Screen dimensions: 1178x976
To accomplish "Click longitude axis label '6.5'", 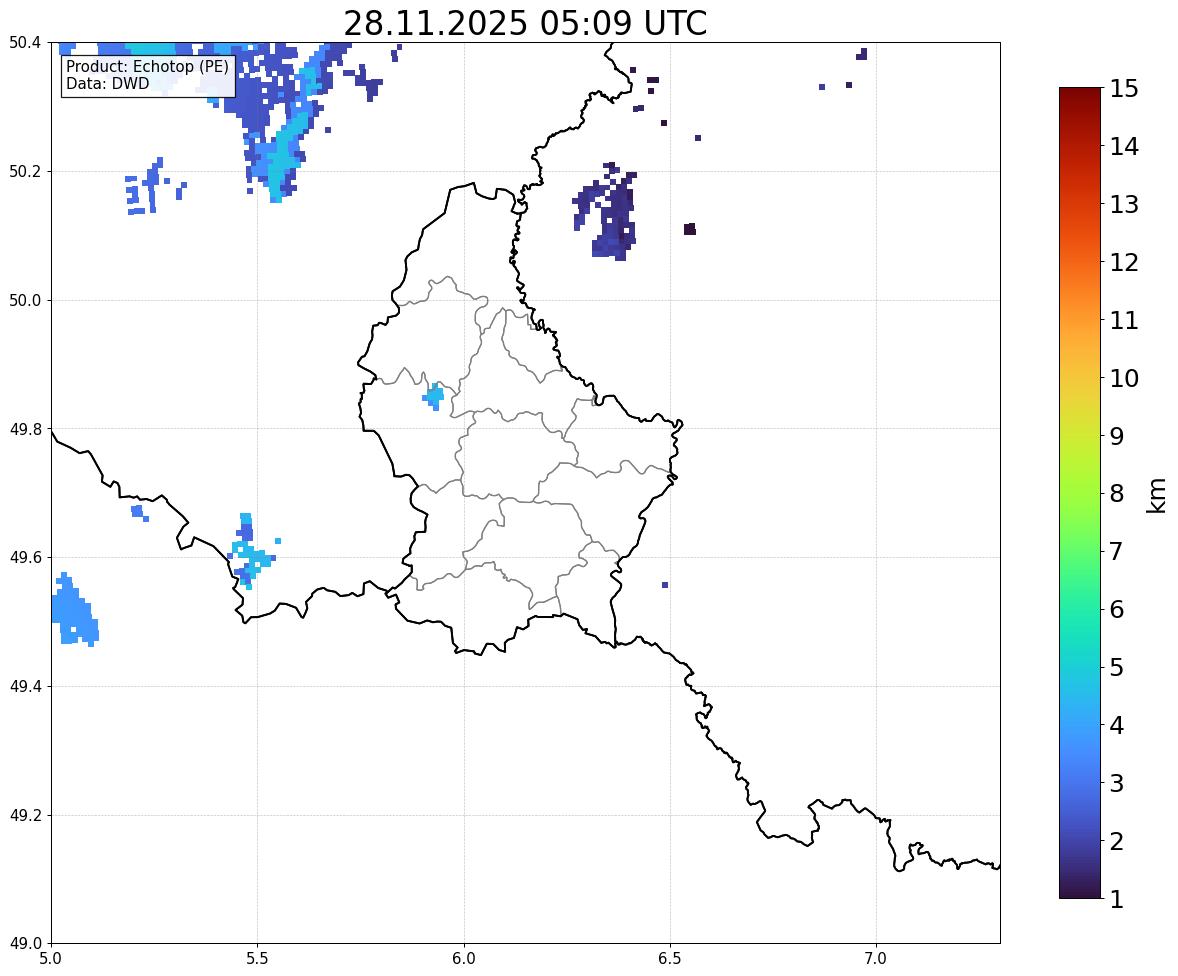I will click(x=670, y=959).
